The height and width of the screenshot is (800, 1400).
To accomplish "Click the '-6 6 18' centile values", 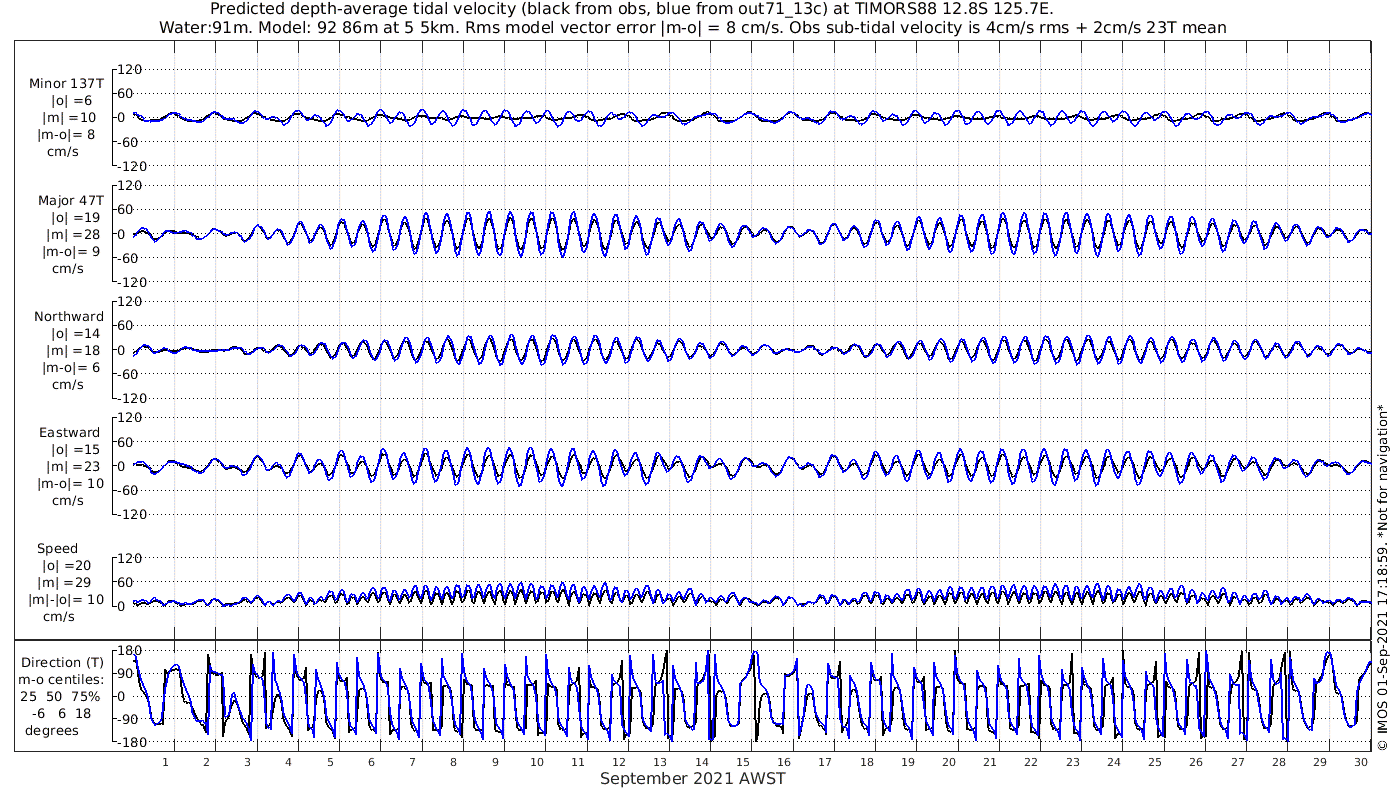I will click(60, 713).
